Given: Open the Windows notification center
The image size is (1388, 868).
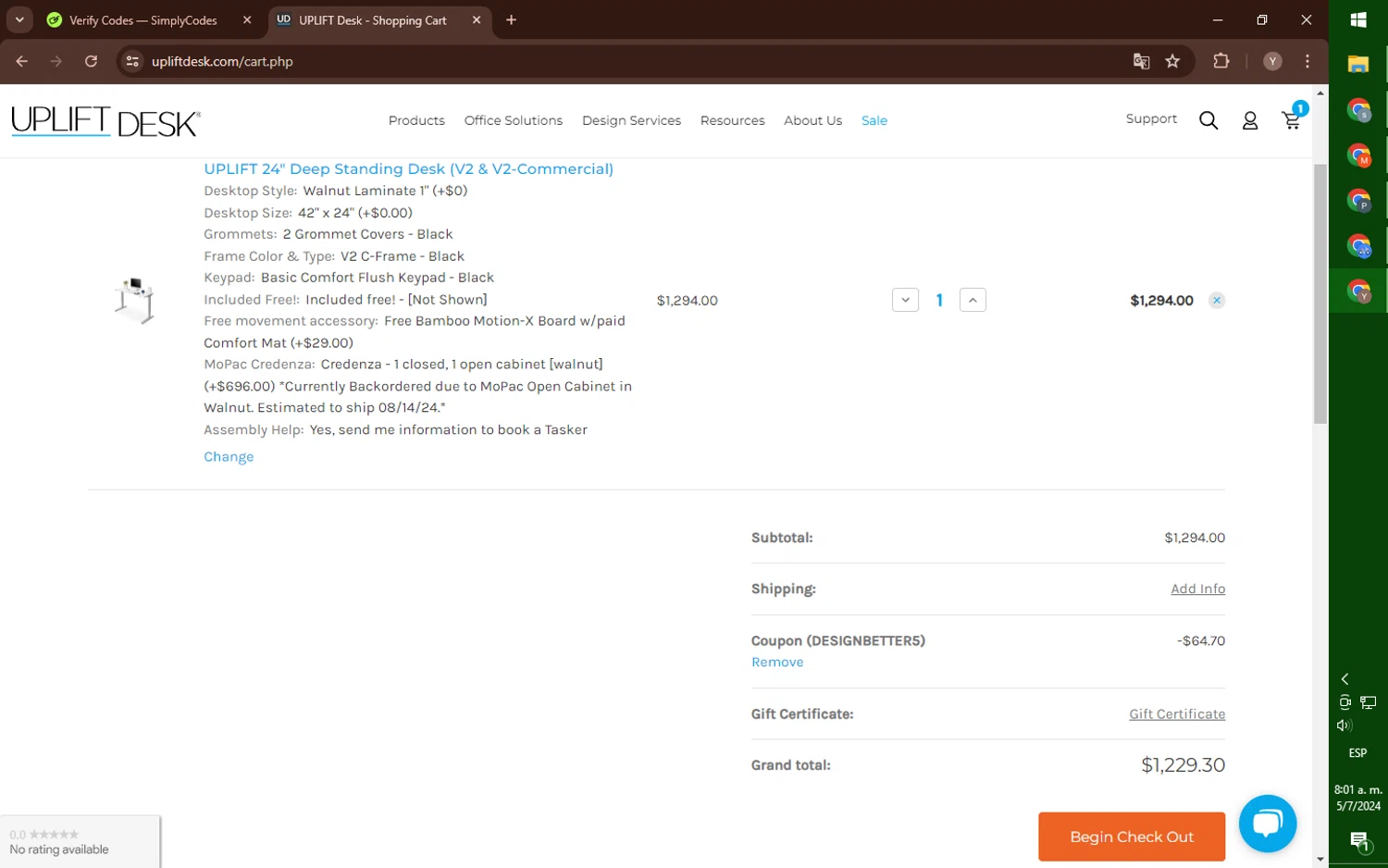Looking at the screenshot, I should pos(1358,841).
